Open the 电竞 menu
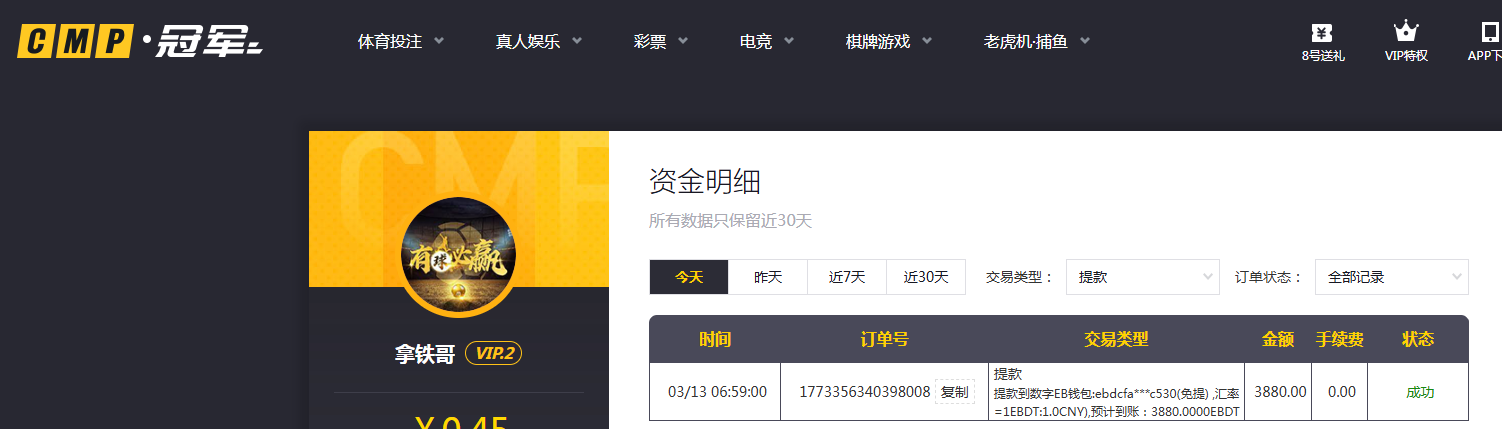 click(766, 42)
